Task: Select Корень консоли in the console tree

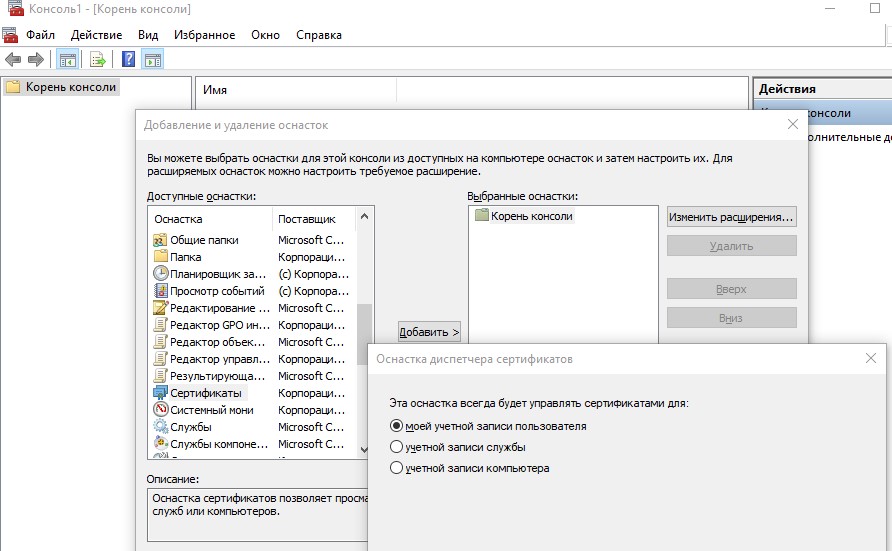Action: [x=70, y=87]
